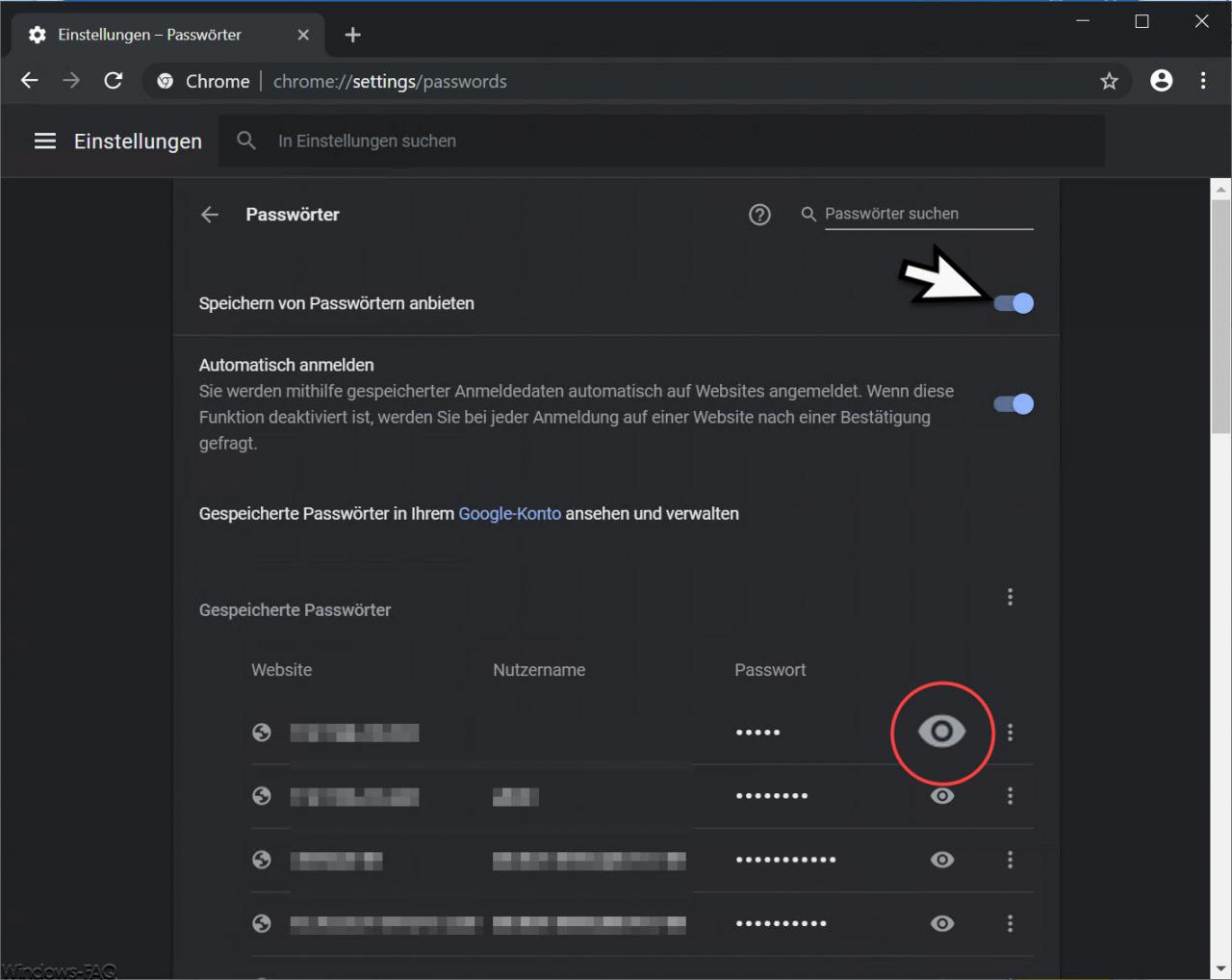Open the passwords help icon

pos(759,215)
